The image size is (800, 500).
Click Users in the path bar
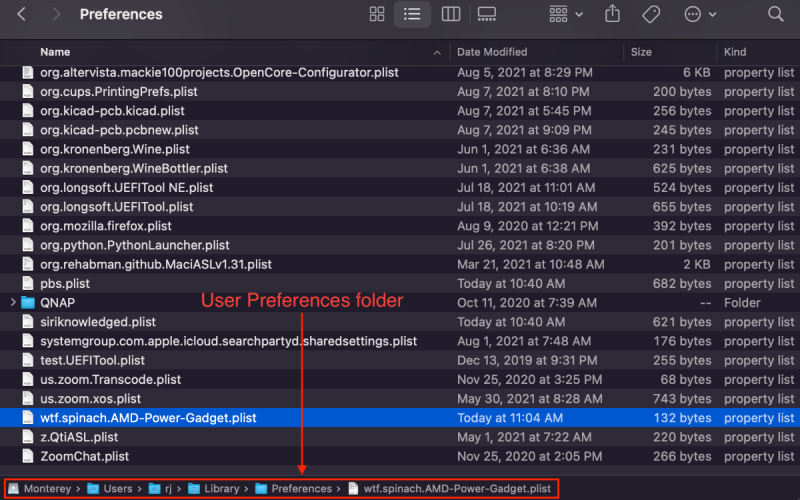pos(110,489)
